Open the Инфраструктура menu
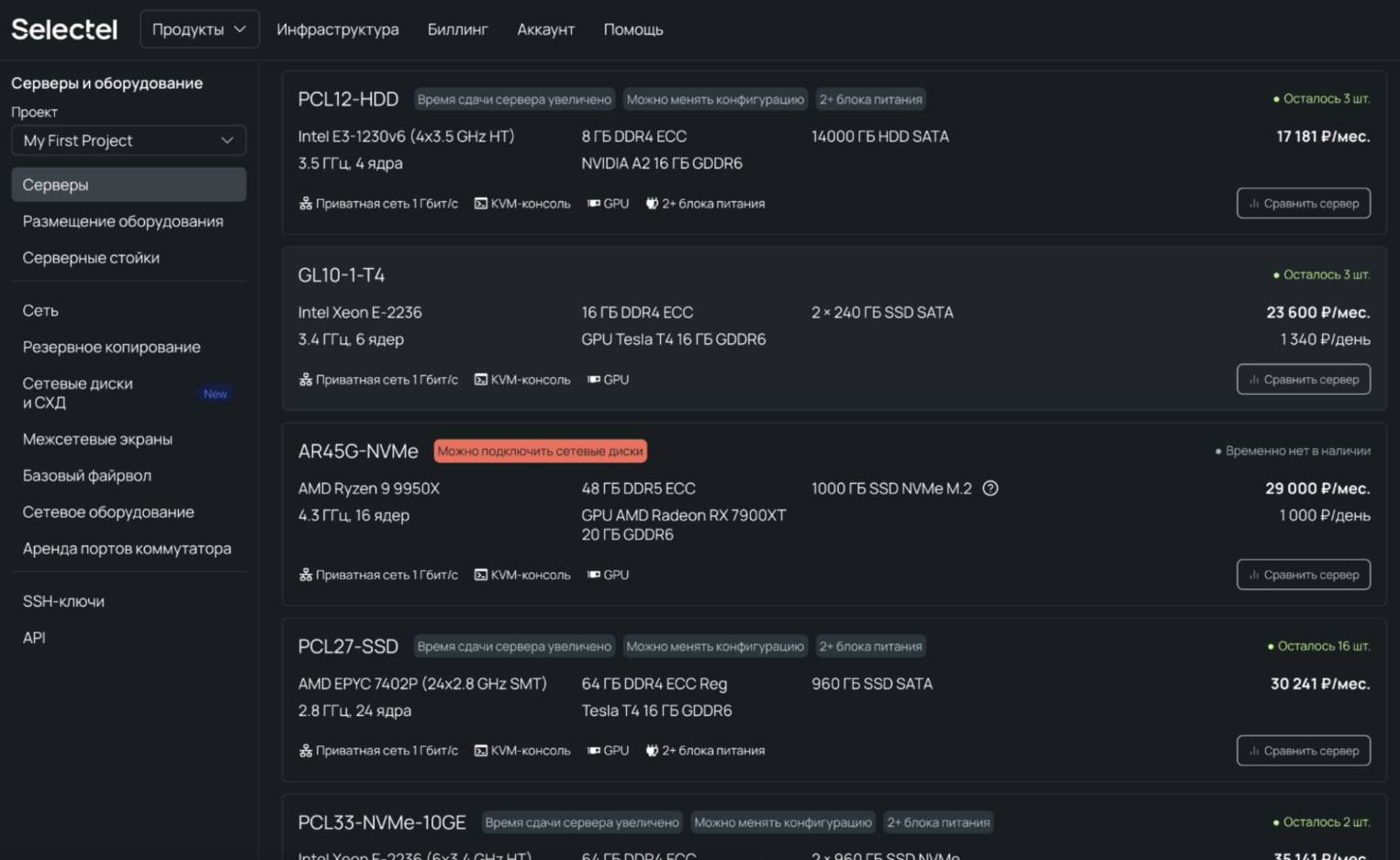The width and height of the screenshot is (1400, 860). pyautogui.click(x=338, y=29)
